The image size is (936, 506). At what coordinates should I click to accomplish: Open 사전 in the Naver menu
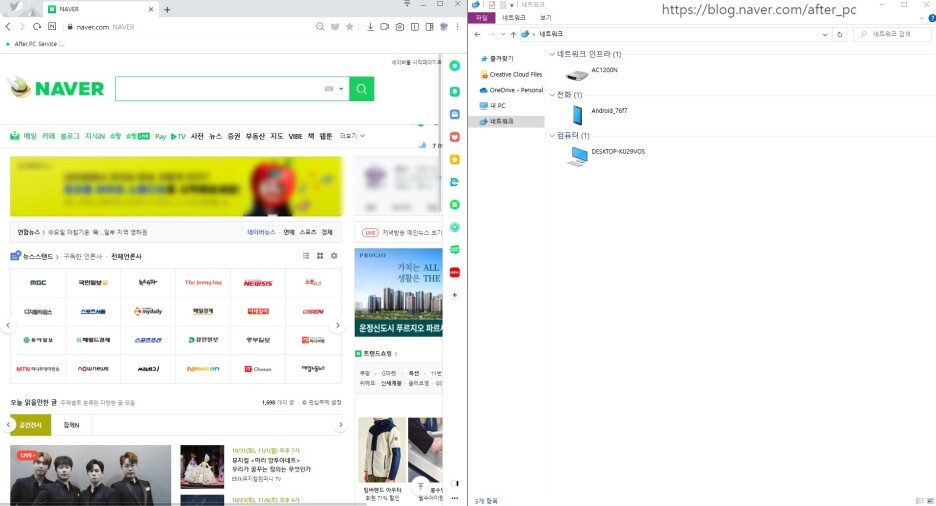tap(197, 136)
